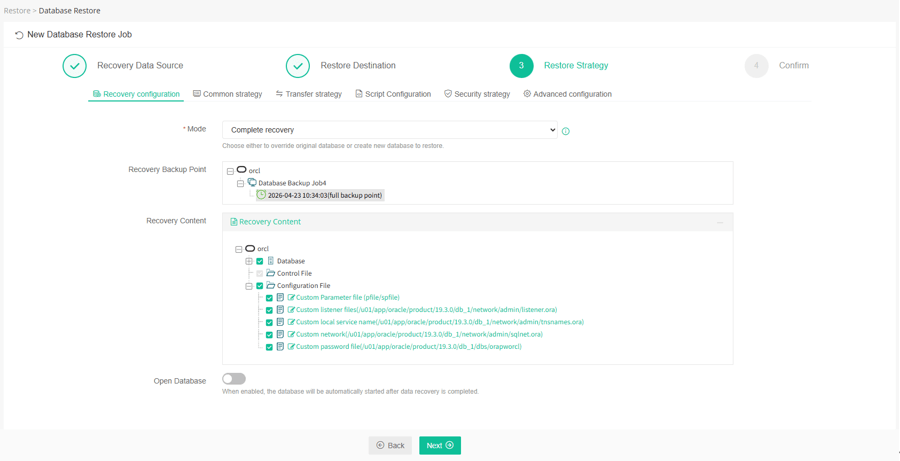Screen dimensions: 900x461
Task: Click the document icon in Recovery Content header
Action: [234, 222]
